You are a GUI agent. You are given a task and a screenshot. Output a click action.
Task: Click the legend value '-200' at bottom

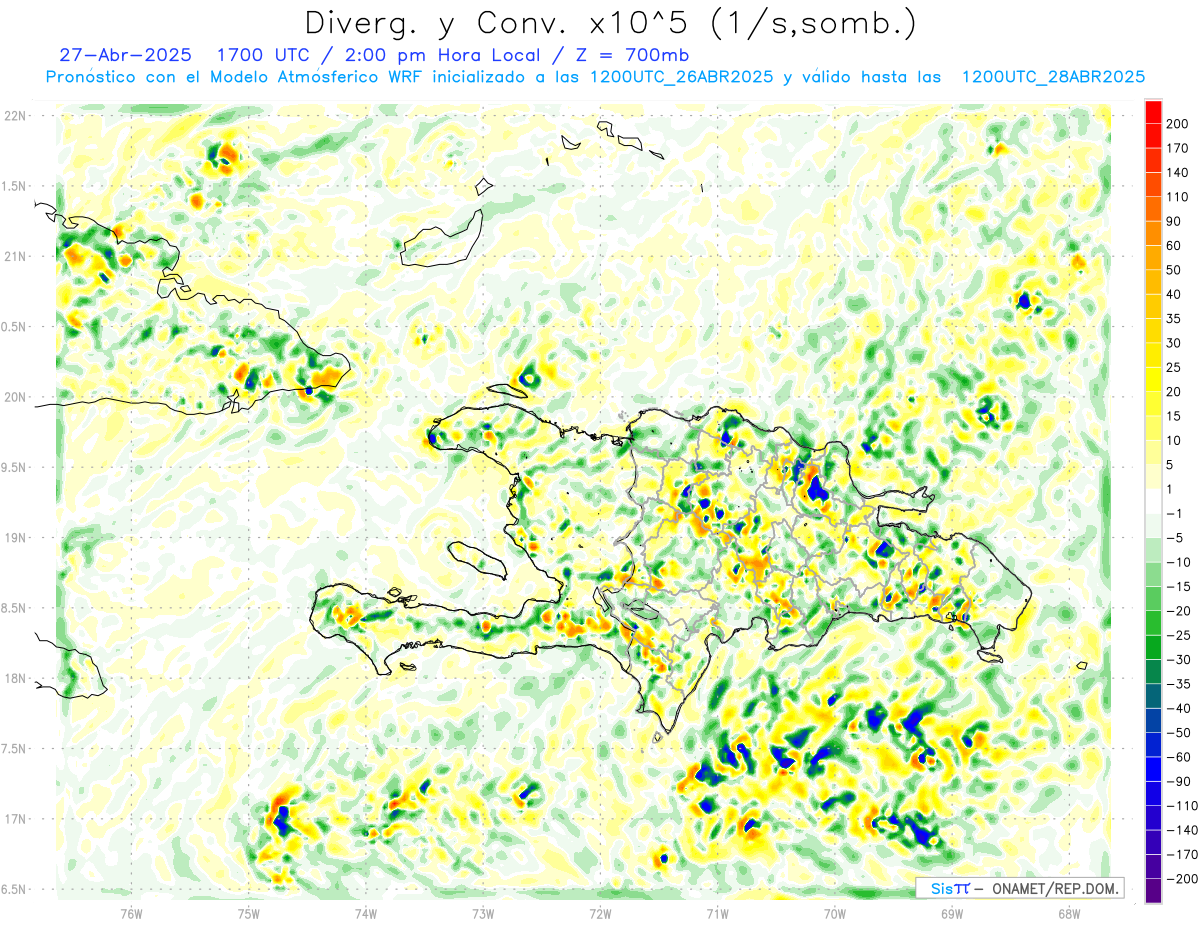tap(1184, 878)
